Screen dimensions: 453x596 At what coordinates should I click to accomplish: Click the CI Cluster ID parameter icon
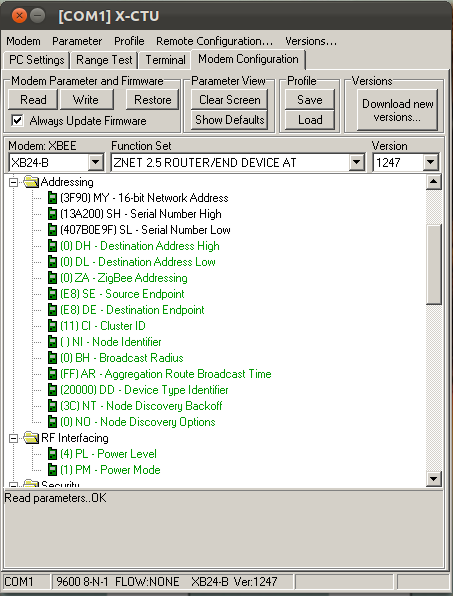click(x=52, y=326)
